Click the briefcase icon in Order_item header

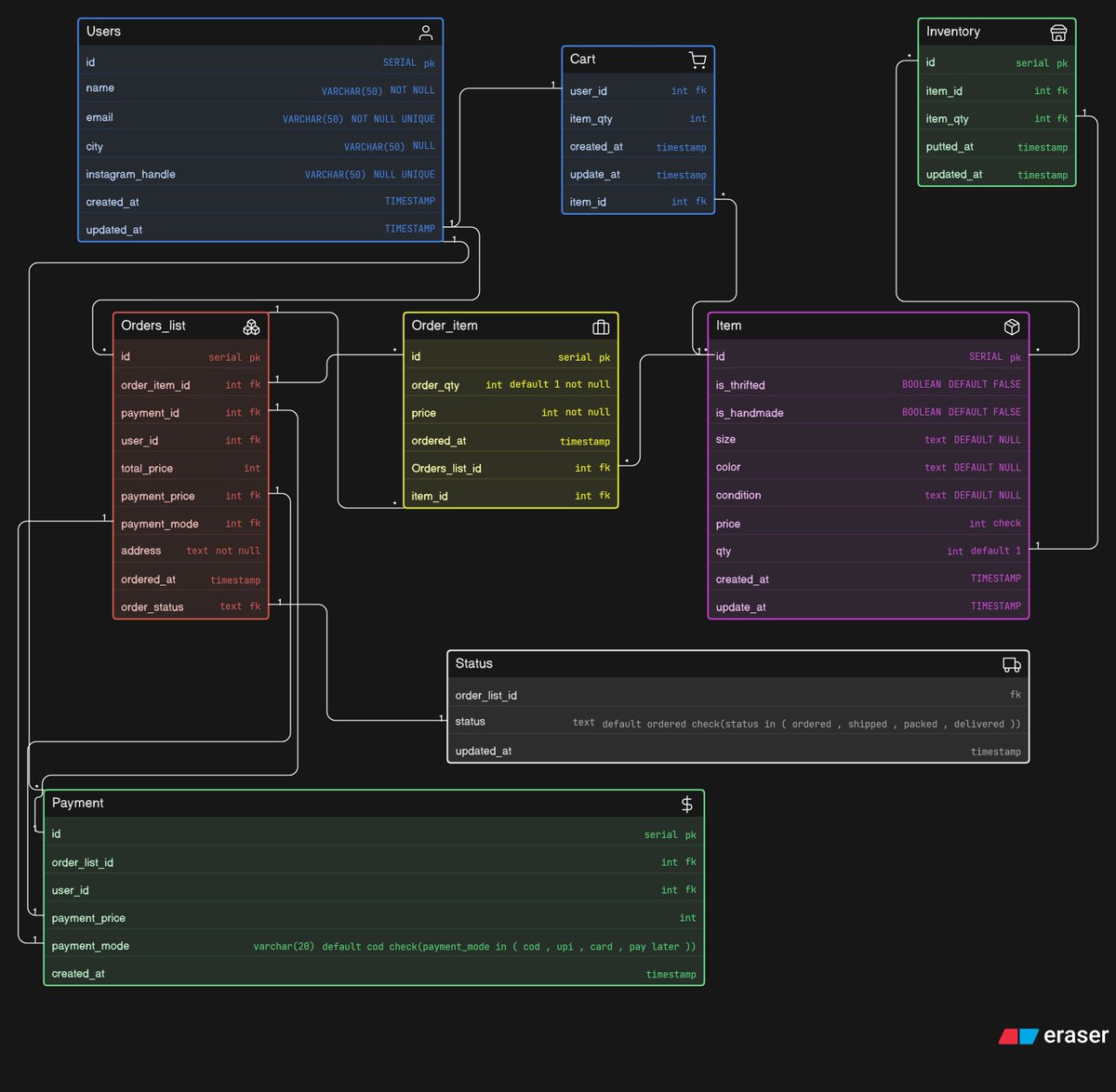coord(601,326)
